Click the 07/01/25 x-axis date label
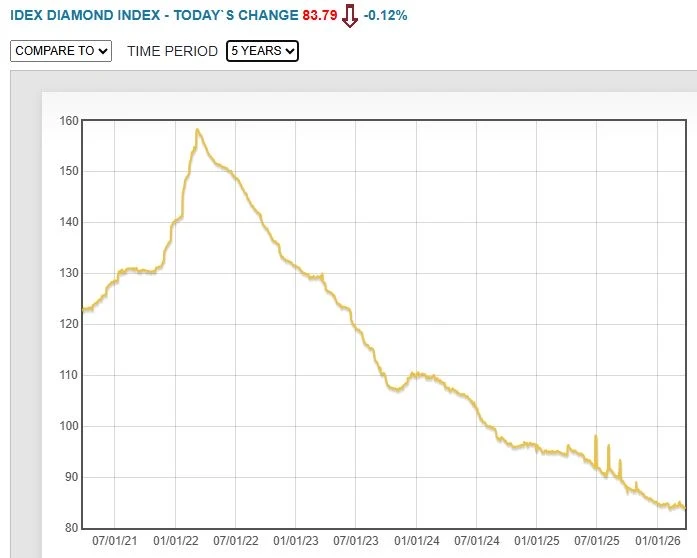Image resolution: width=697 pixels, height=558 pixels. (597, 541)
